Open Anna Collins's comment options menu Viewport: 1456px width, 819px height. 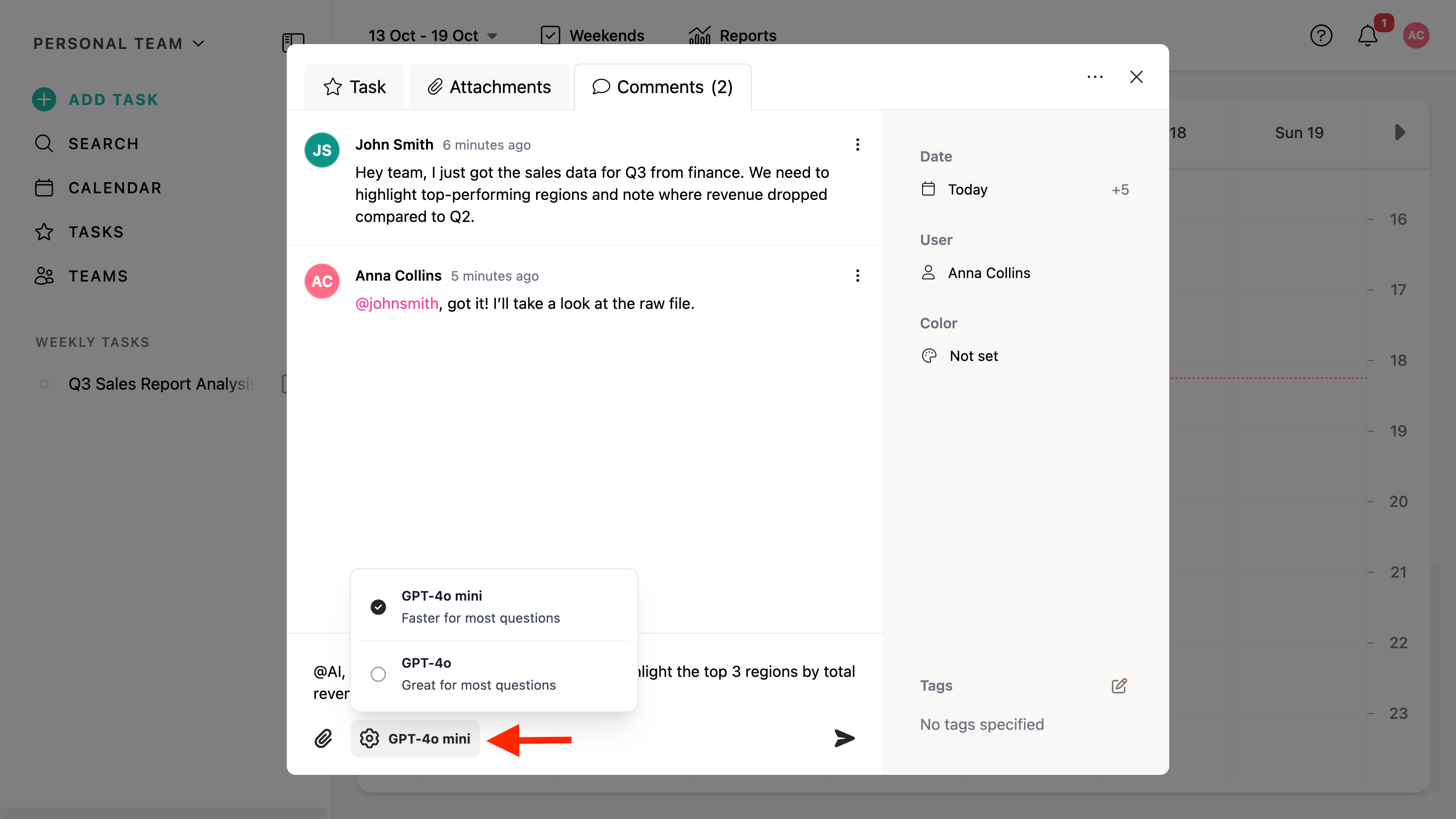(857, 276)
